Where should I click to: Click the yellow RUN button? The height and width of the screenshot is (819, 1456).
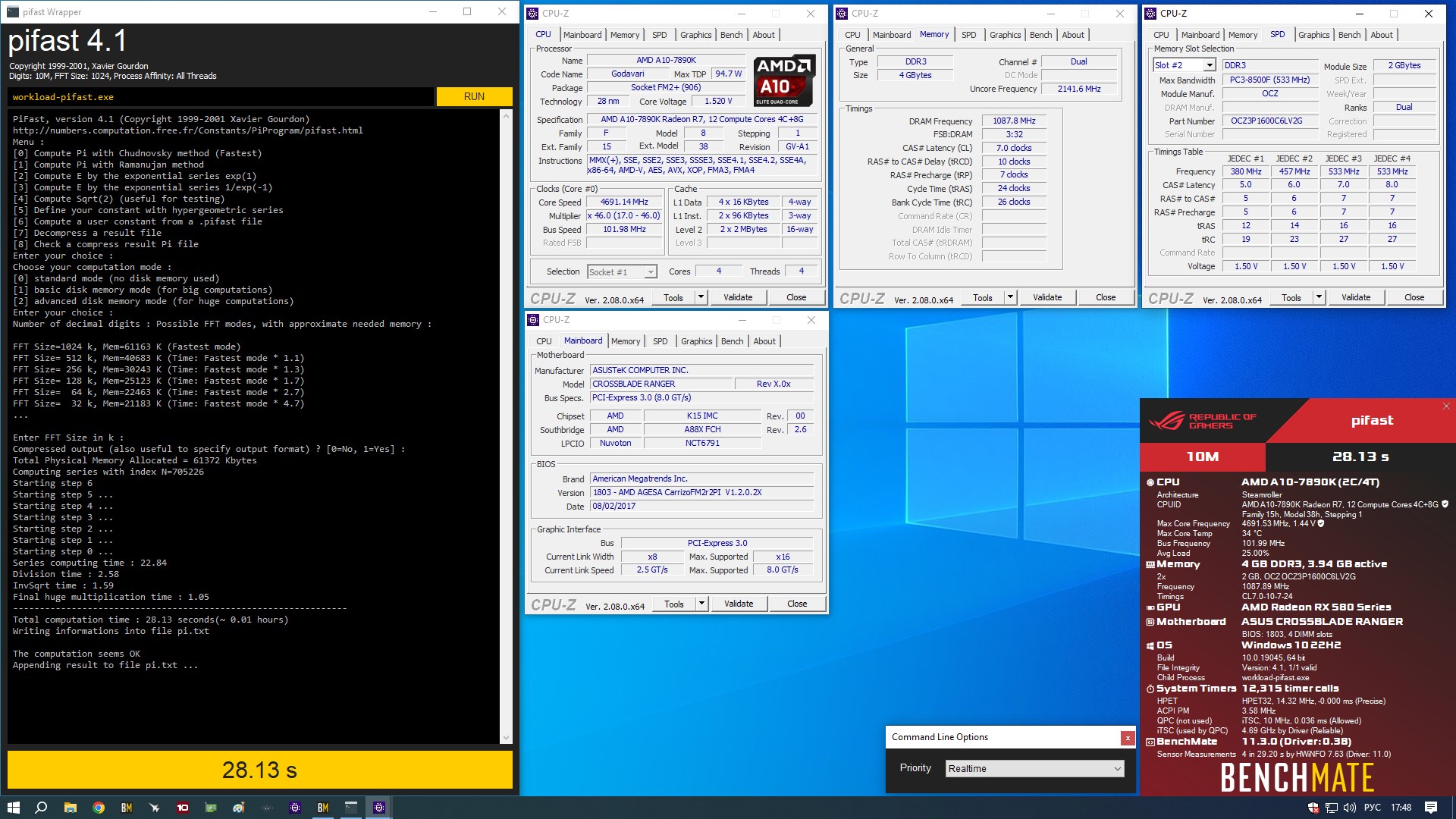(x=474, y=96)
